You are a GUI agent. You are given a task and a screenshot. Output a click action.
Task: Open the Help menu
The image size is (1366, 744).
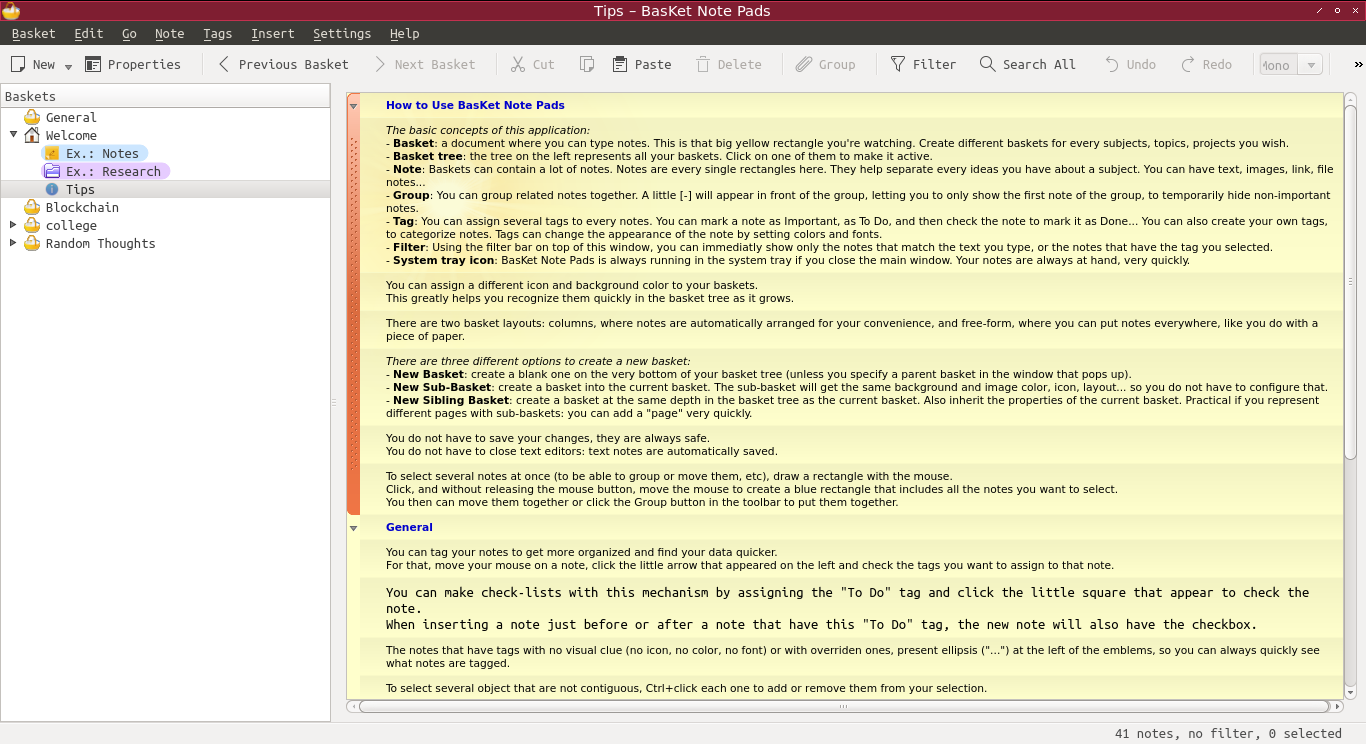point(404,33)
